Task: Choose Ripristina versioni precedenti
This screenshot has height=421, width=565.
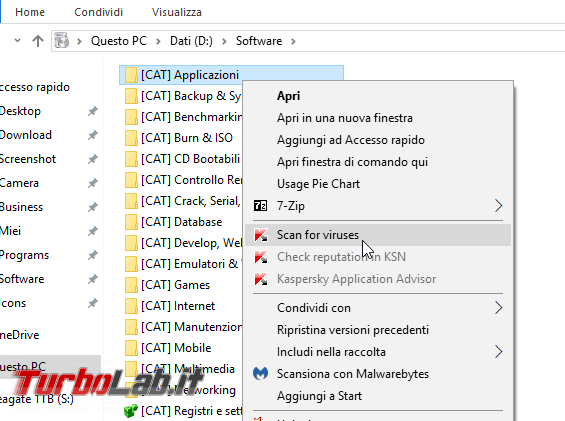Action: pos(353,330)
